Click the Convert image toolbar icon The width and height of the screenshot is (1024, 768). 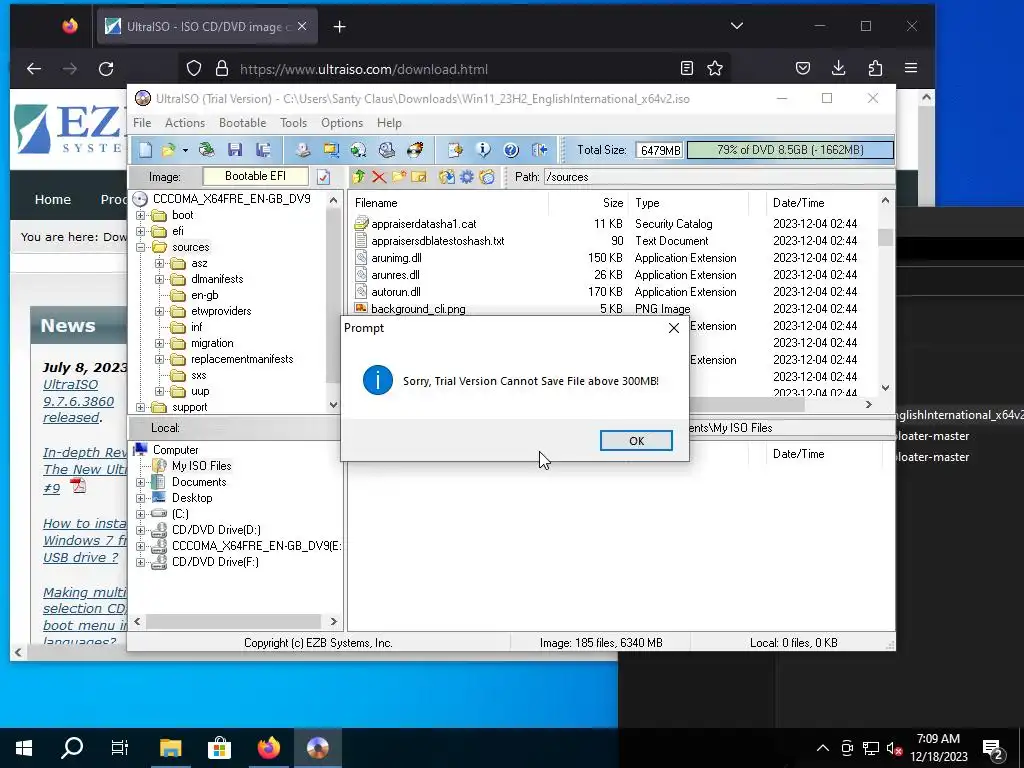pyautogui.click(x=359, y=150)
